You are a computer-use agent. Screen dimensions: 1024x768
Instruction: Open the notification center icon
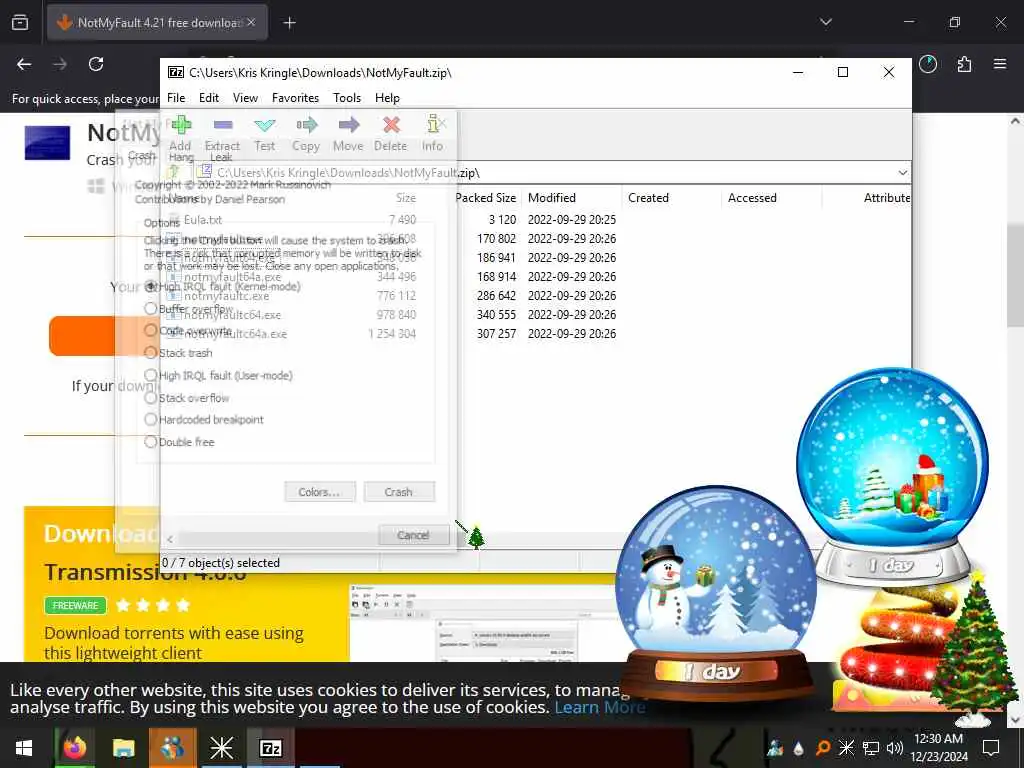click(x=991, y=748)
